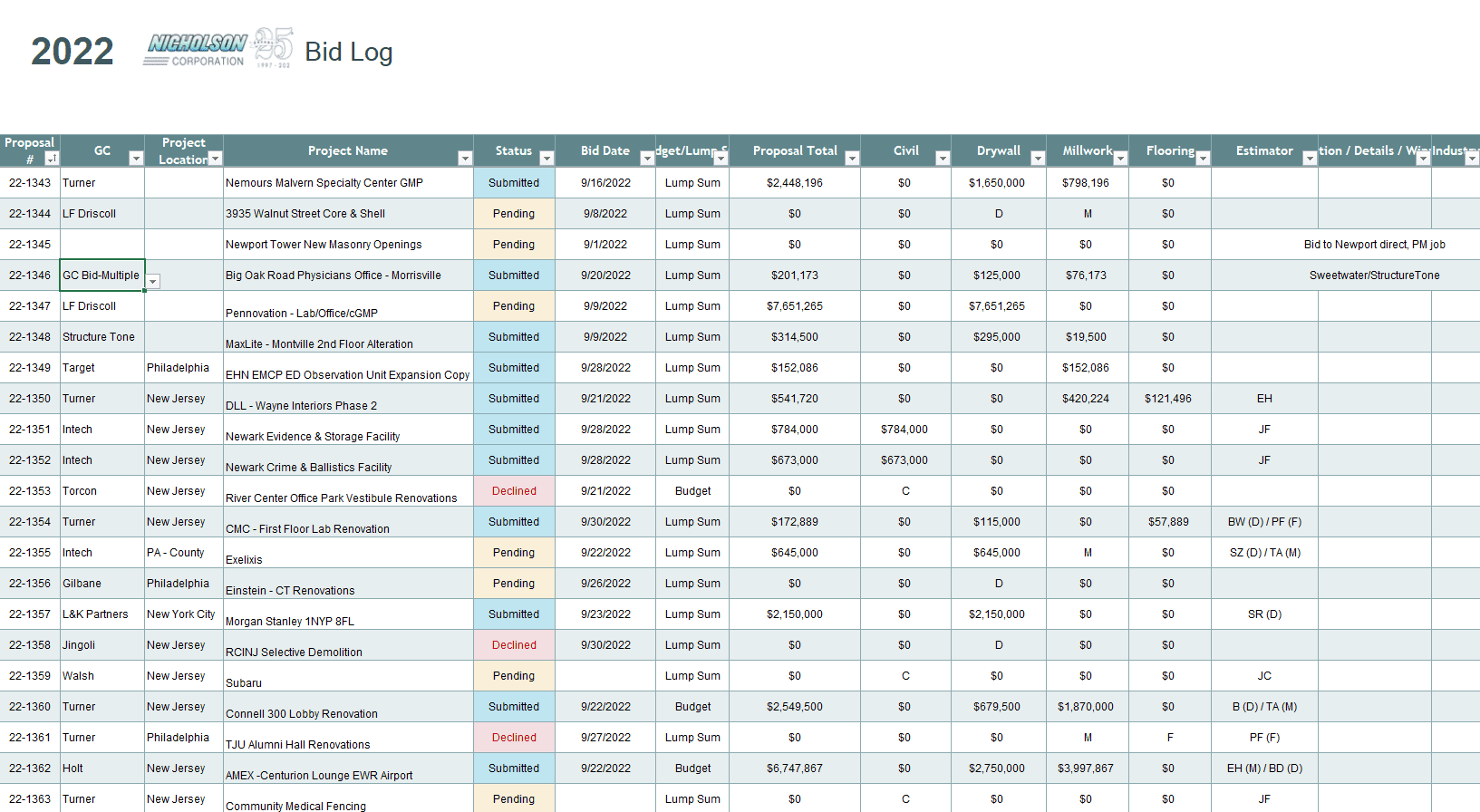Viewport: 1480px width, 812px height.
Task: Open the Bid Date filter dropdown
Action: click(647, 159)
